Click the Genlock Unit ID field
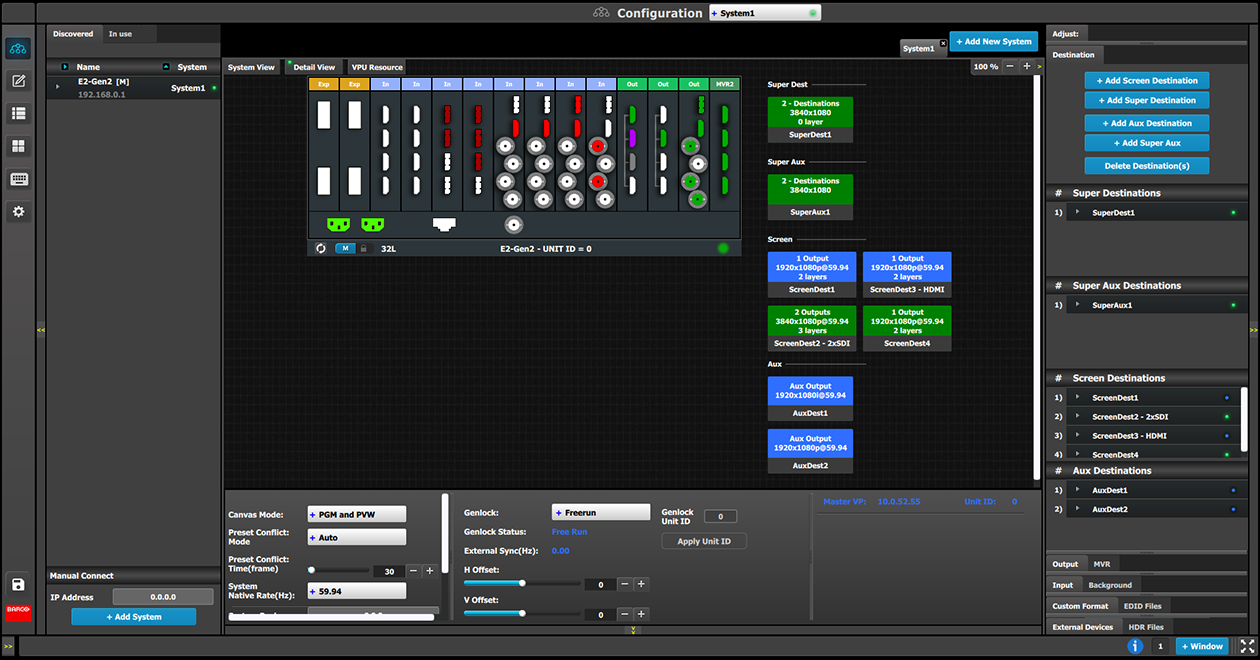 720,516
